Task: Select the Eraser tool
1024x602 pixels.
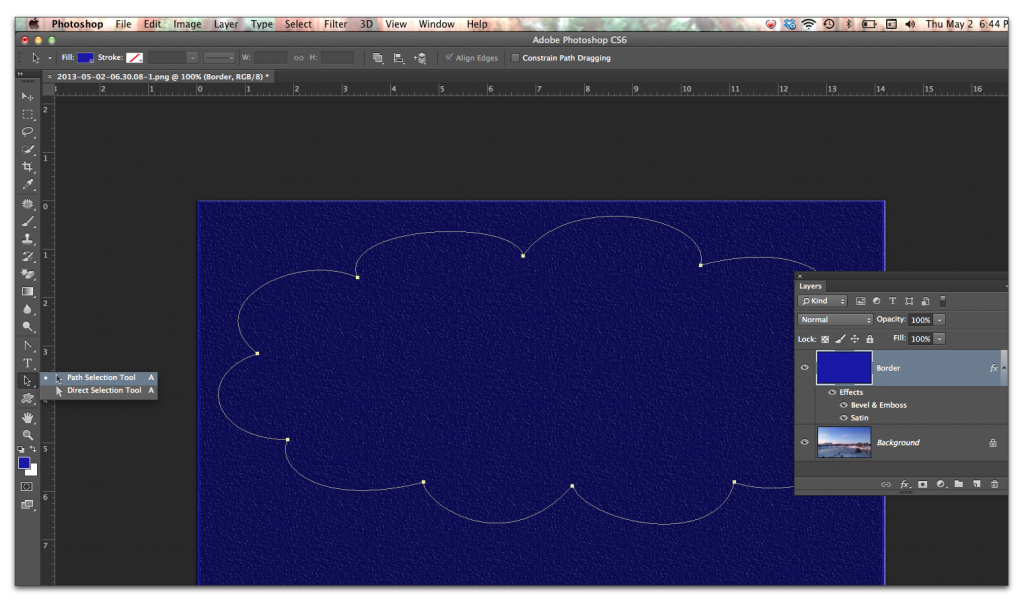Action: [x=27, y=274]
